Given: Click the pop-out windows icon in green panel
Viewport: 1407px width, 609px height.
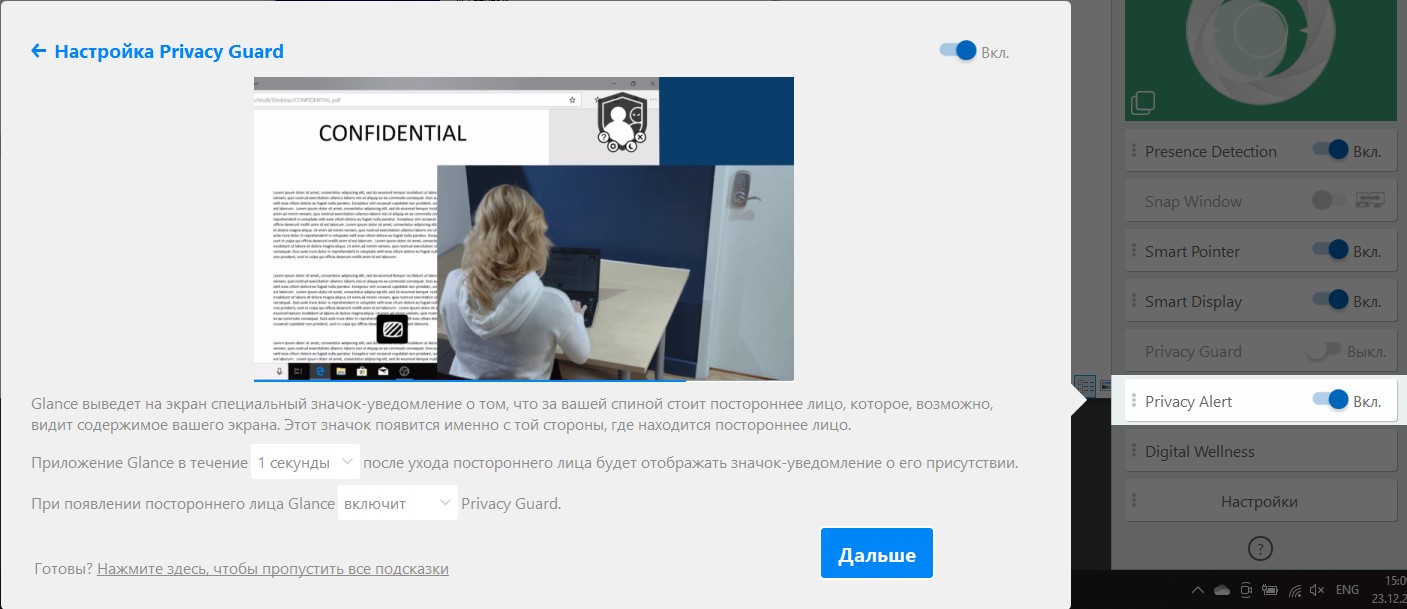Looking at the screenshot, I should 1143,102.
